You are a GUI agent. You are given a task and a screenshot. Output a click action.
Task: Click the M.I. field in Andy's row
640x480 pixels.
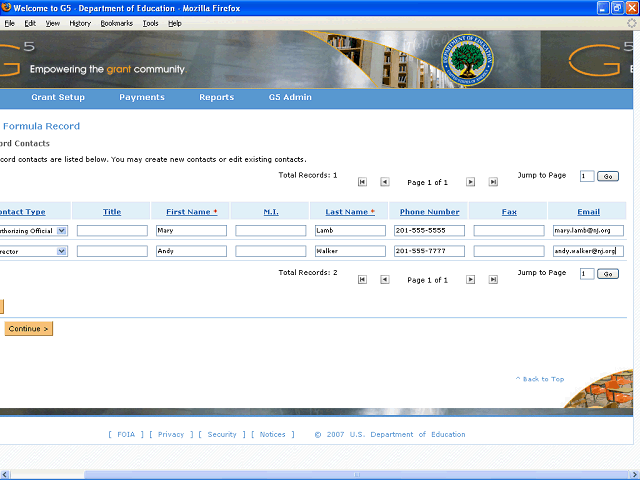(x=271, y=251)
